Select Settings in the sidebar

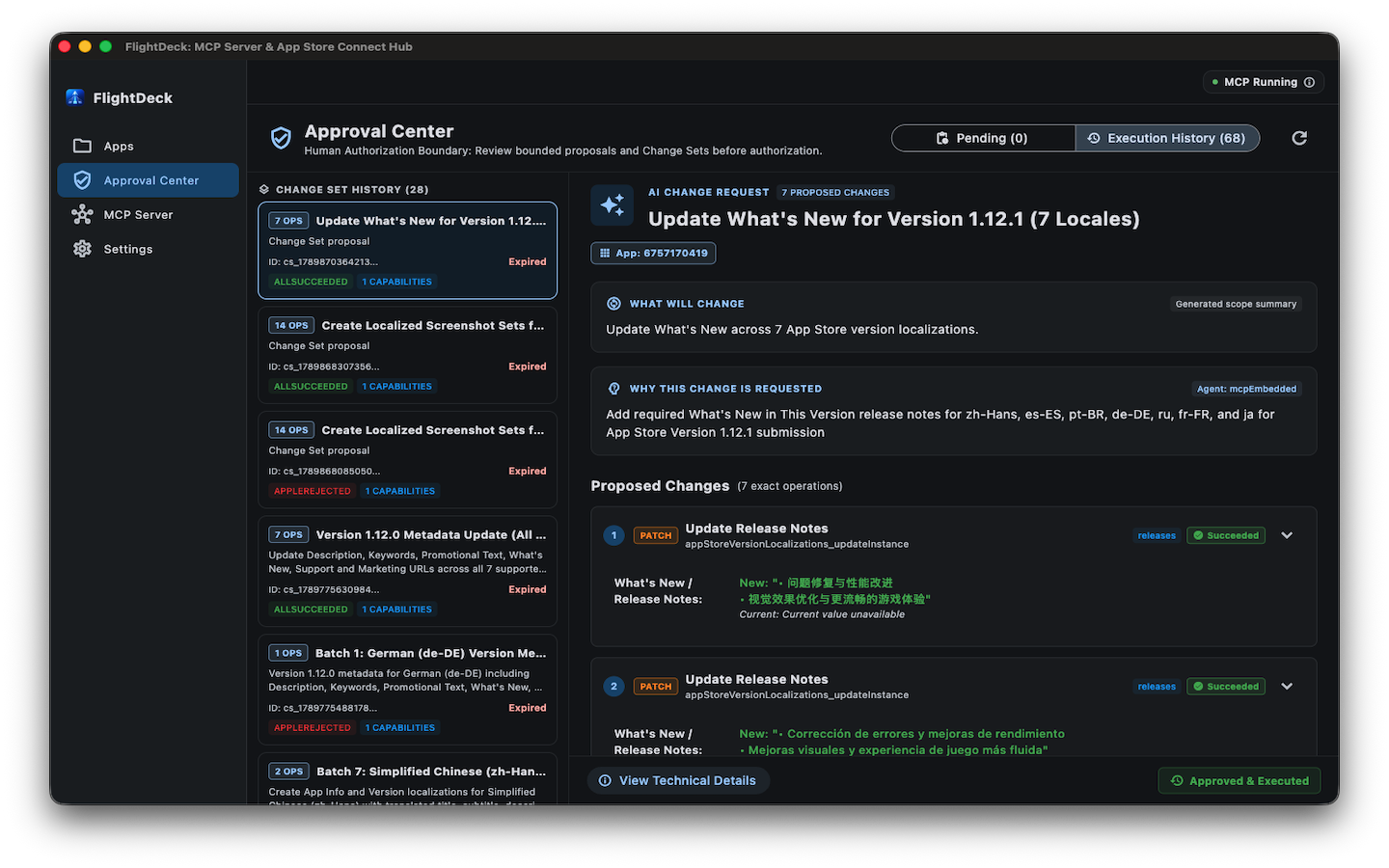pos(148,249)
